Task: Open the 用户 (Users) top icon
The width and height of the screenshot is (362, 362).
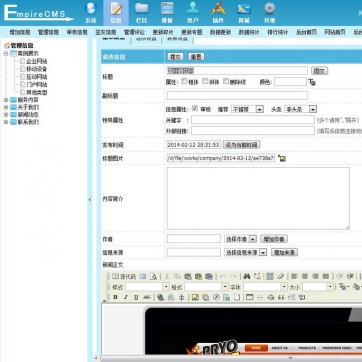Action: point(193,13)
